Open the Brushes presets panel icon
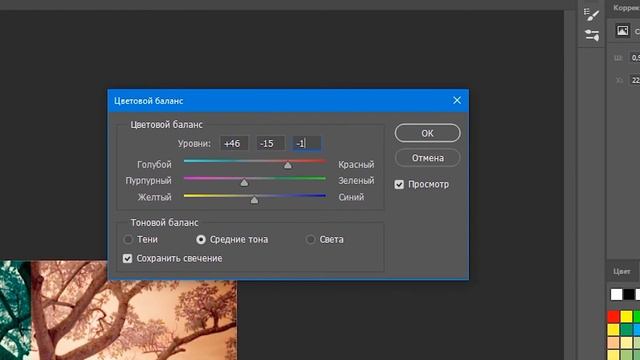The height and width of the screenshot is (360, 640). pyautogui.click(x=591, y=35)
